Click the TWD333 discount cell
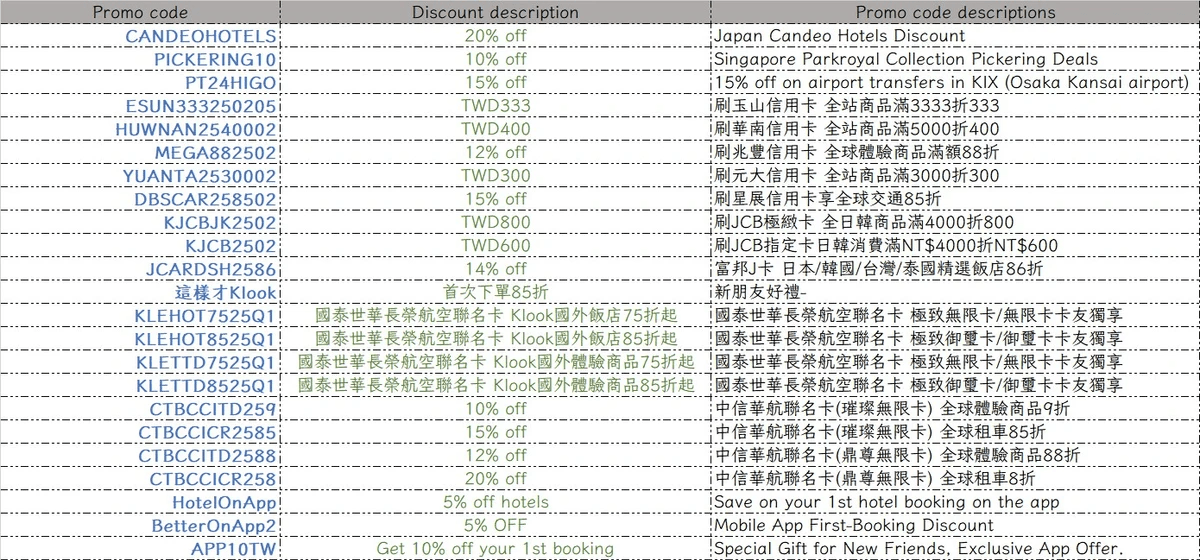Image resolution: width=1200 pixels, height=560 pixels. (x=495, y=106)
